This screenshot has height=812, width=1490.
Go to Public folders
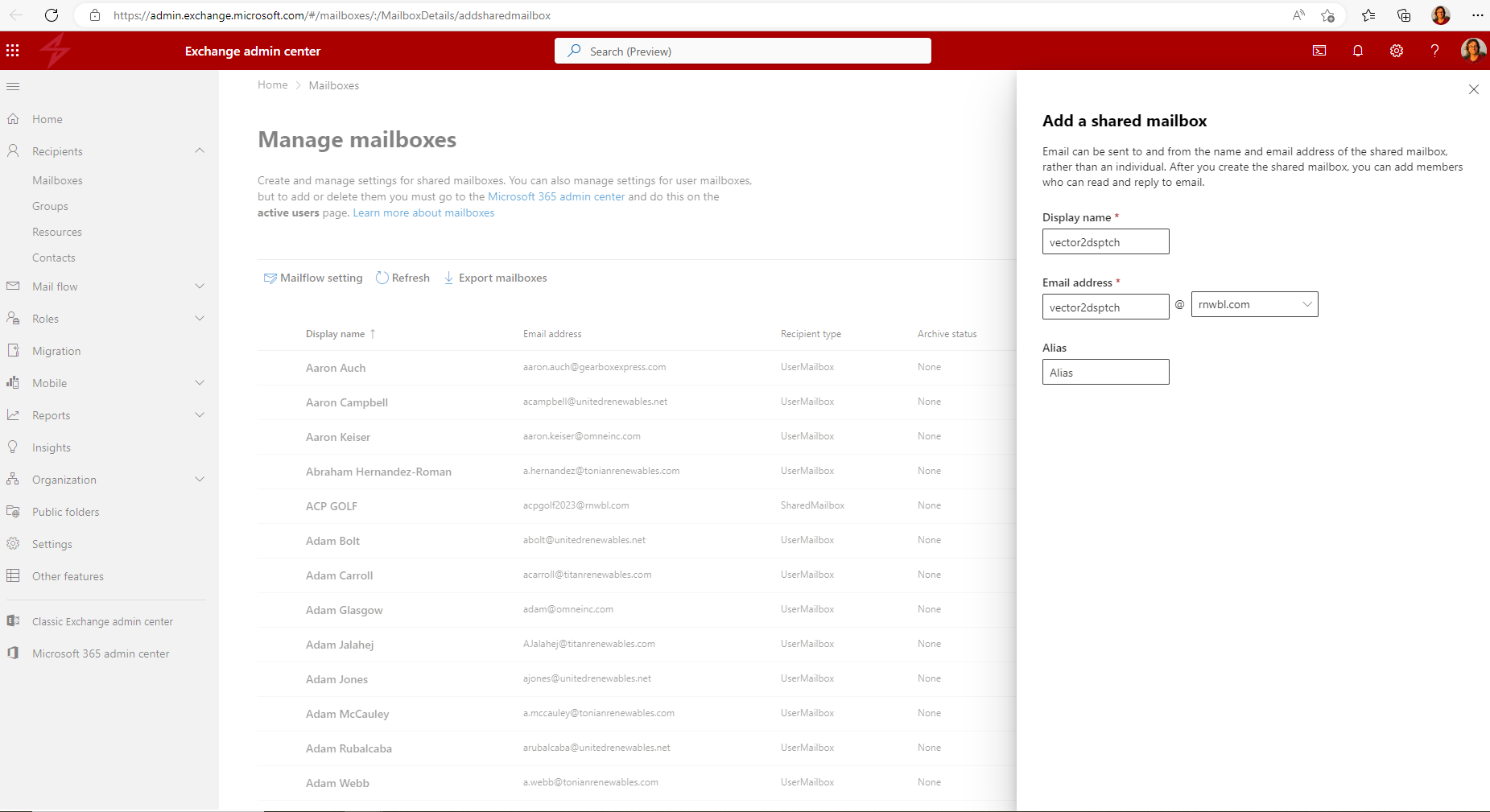(65, 511)
